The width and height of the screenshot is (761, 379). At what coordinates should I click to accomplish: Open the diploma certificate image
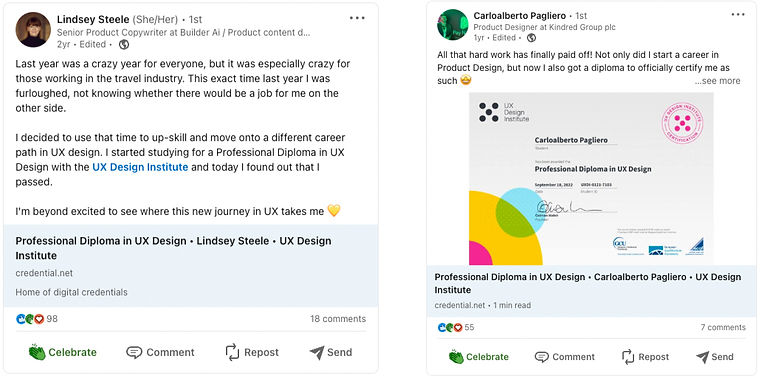coord(591,179)
